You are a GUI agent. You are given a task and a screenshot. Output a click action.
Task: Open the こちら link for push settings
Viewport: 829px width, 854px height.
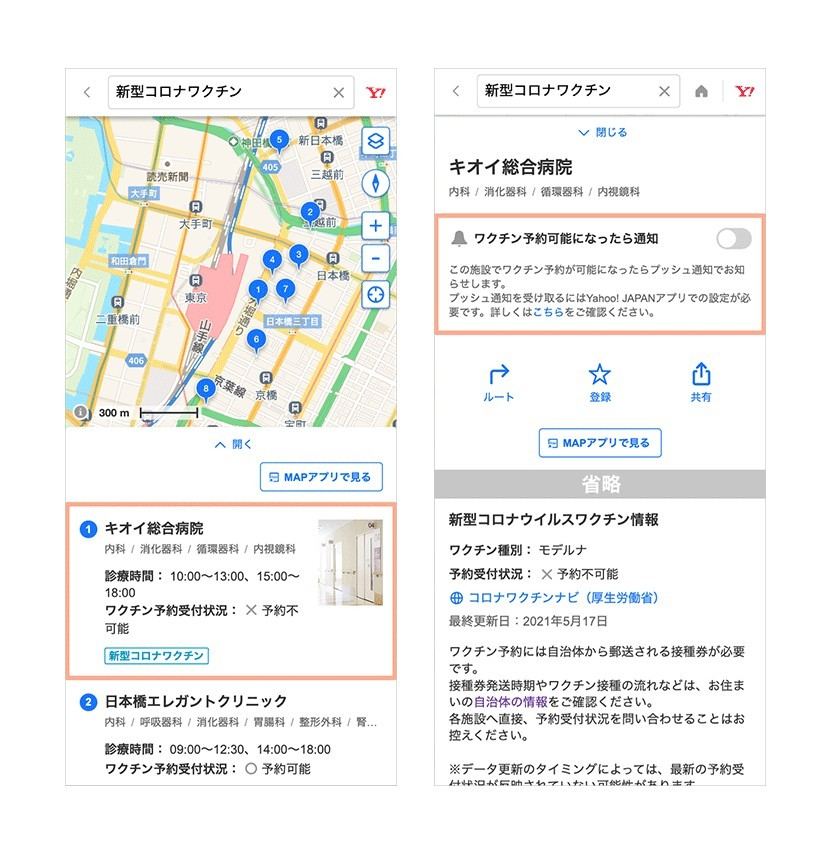click(x=548, y=312)
